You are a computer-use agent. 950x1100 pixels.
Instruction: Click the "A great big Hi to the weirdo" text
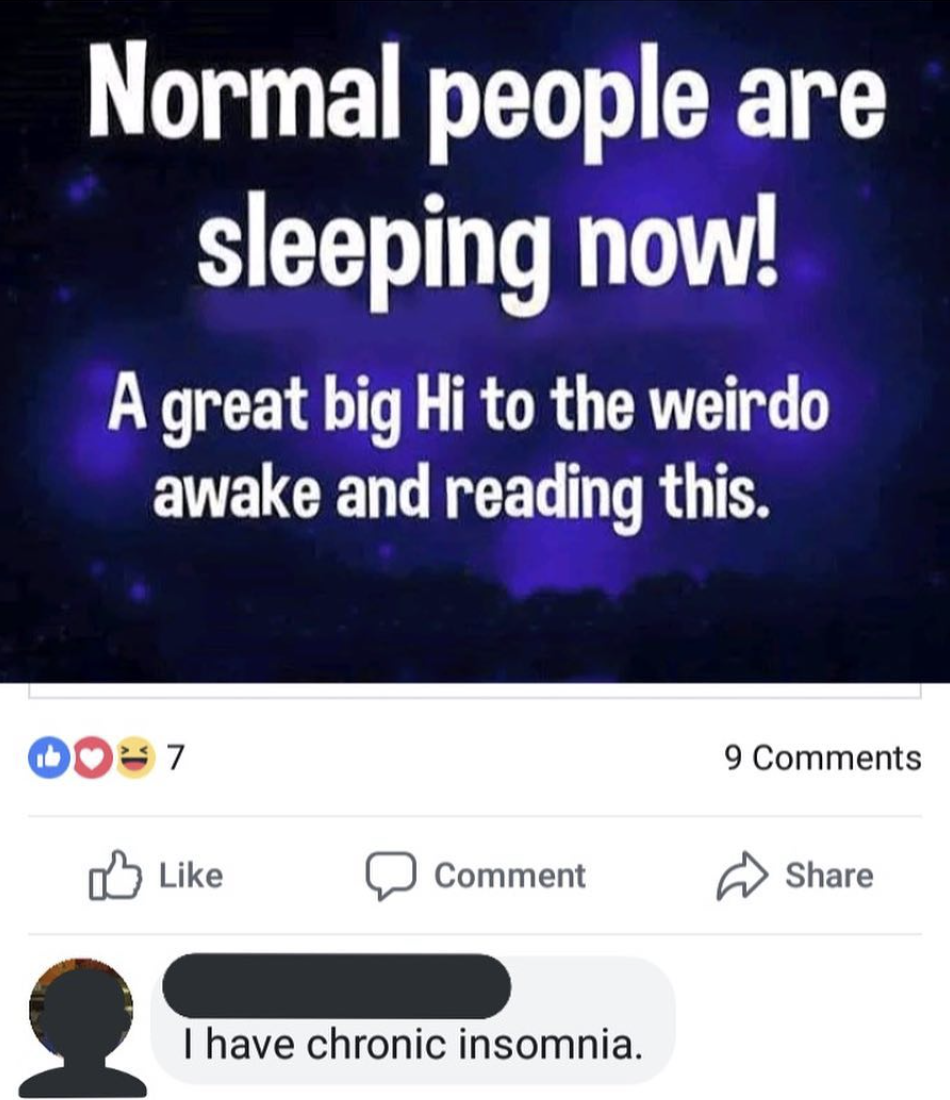click(468, 409)
